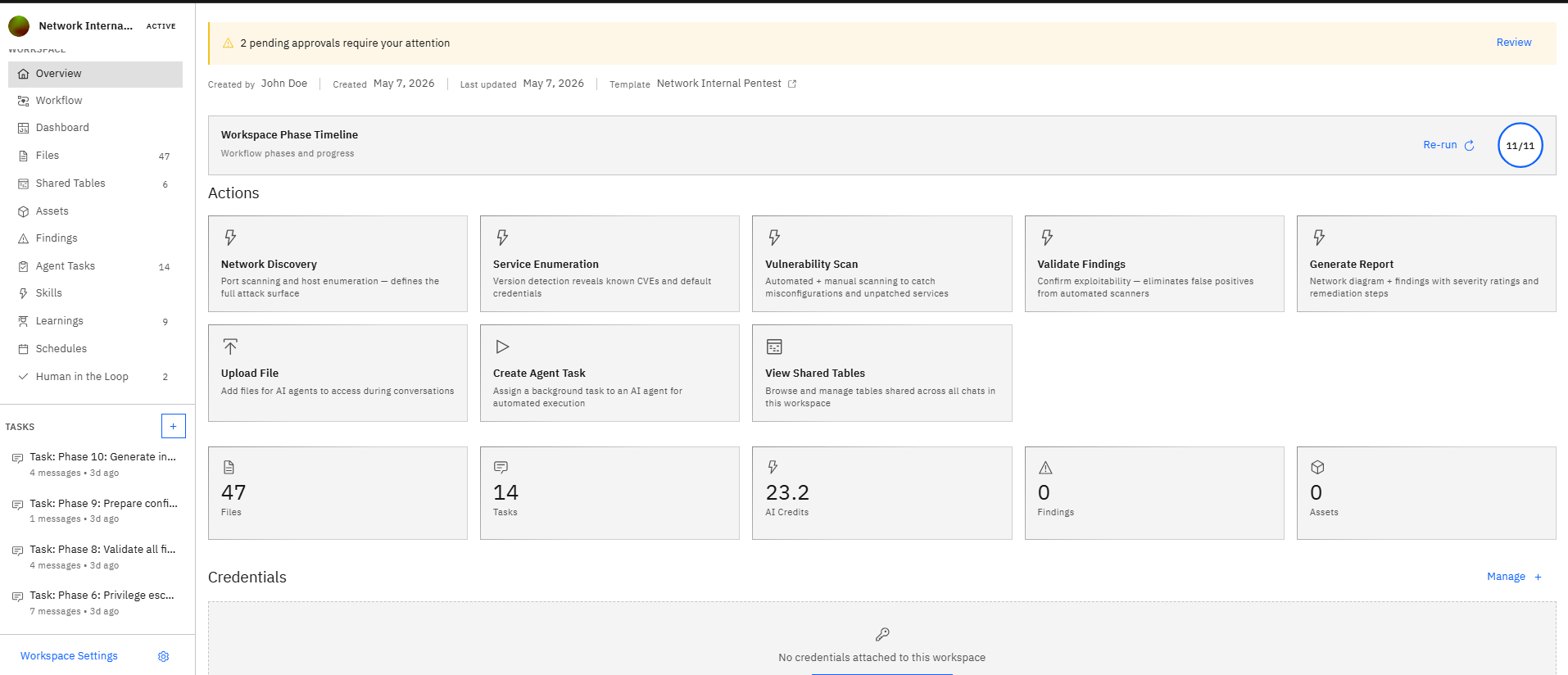
Task: Add a new task with plus button
Action: click(173, 426)
